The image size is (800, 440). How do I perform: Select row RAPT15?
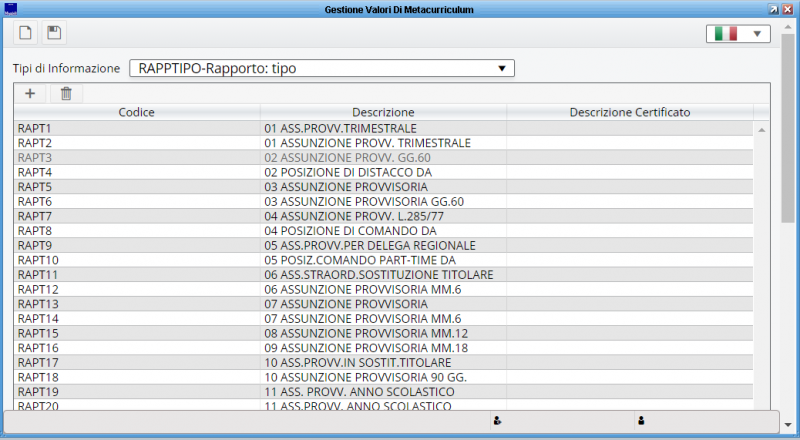[x=384, y=333]
